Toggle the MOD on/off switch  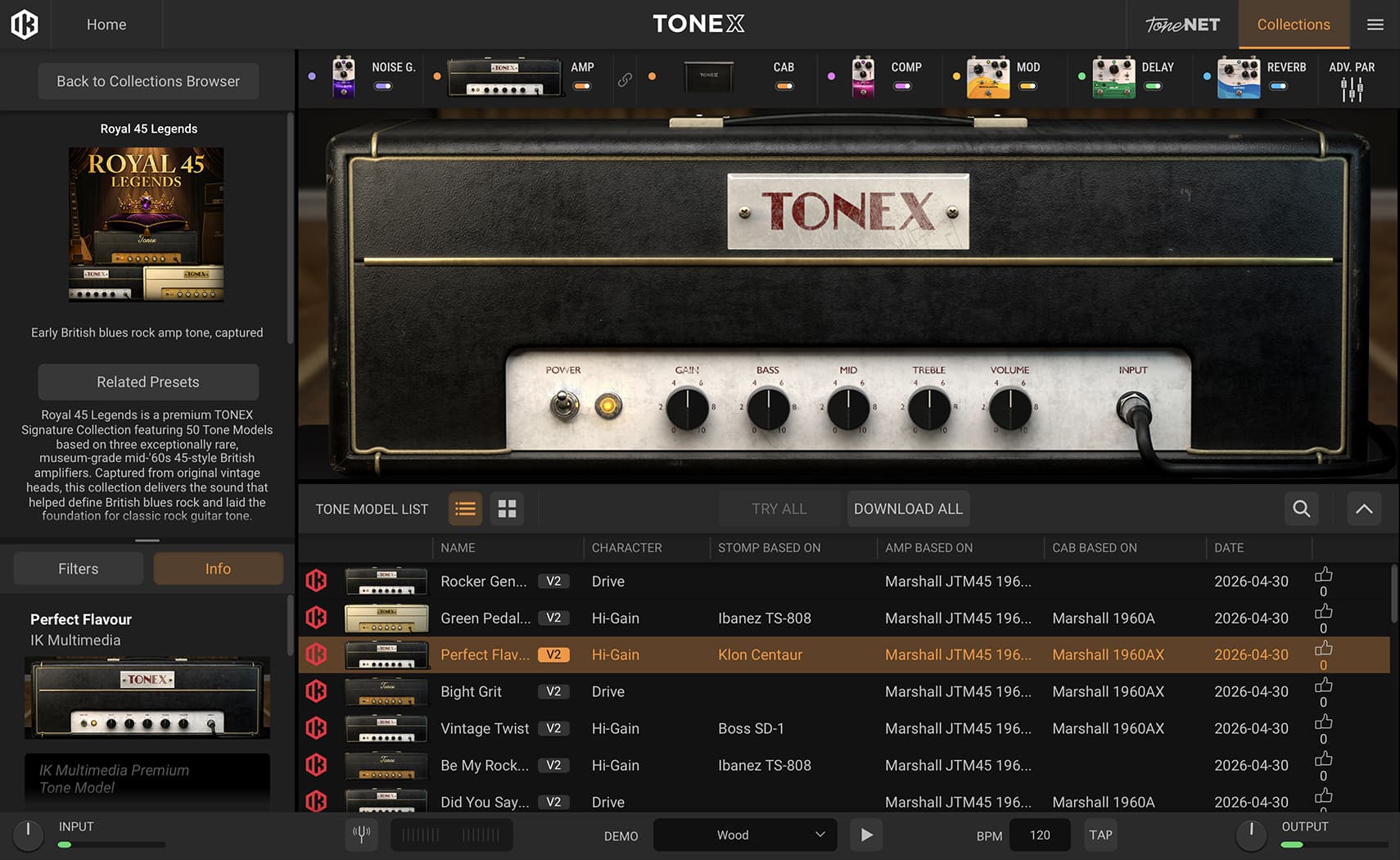pyautogui.click(x=1027, y=86)
